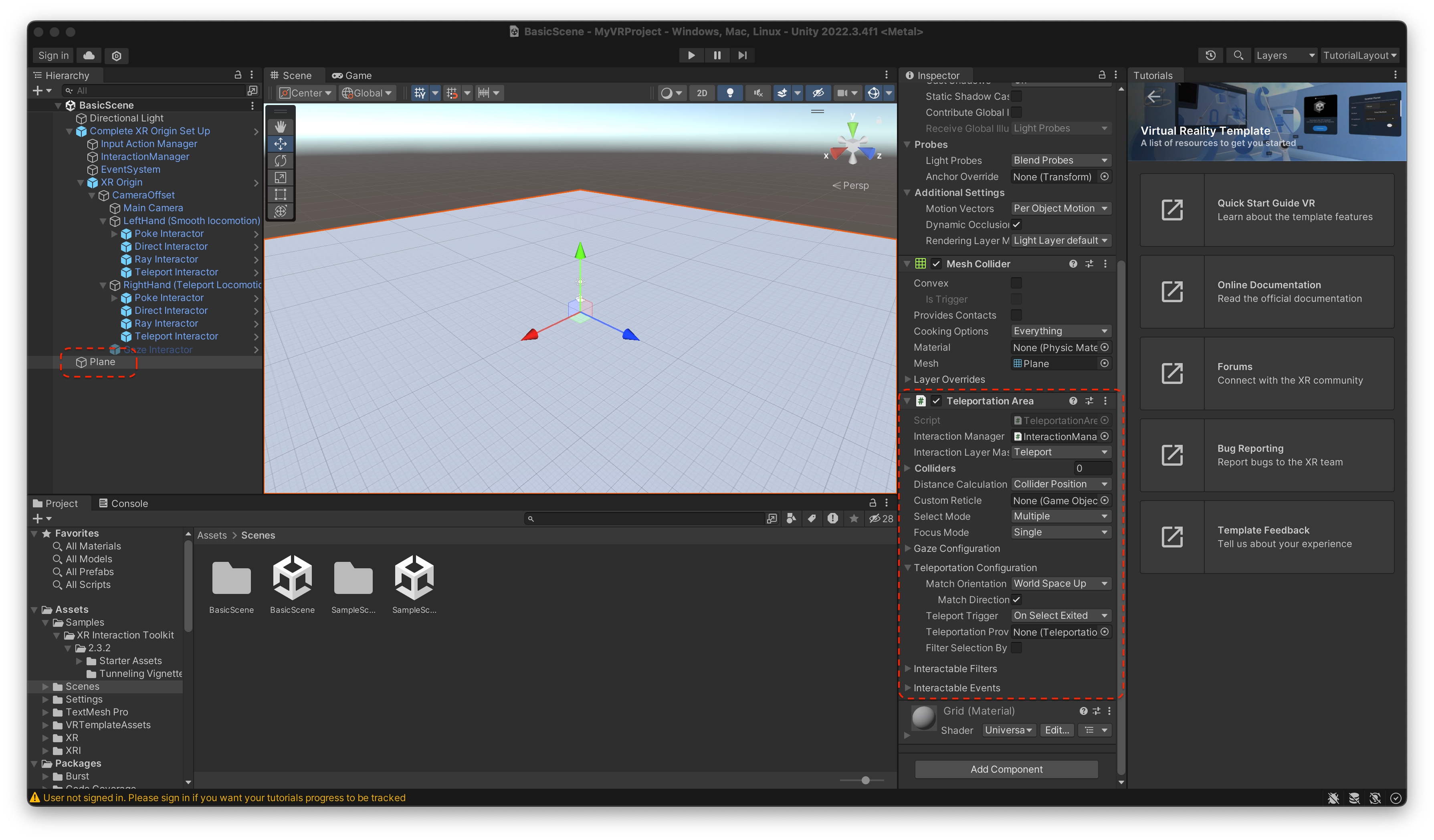The image size is (1434, 840).
Task: Uncheck Dynamic Occlusion checkbox
Action: tap(1016, 224)
